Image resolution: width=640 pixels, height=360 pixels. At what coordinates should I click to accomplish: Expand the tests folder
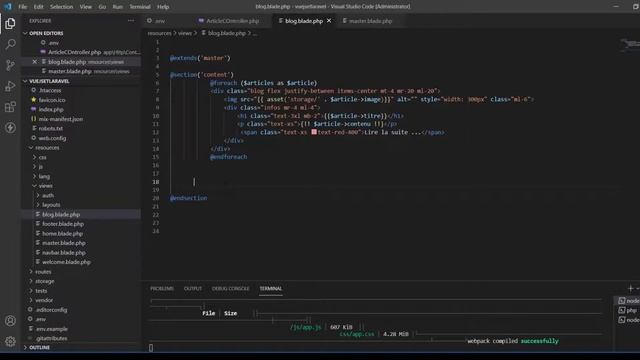[41, 291]
